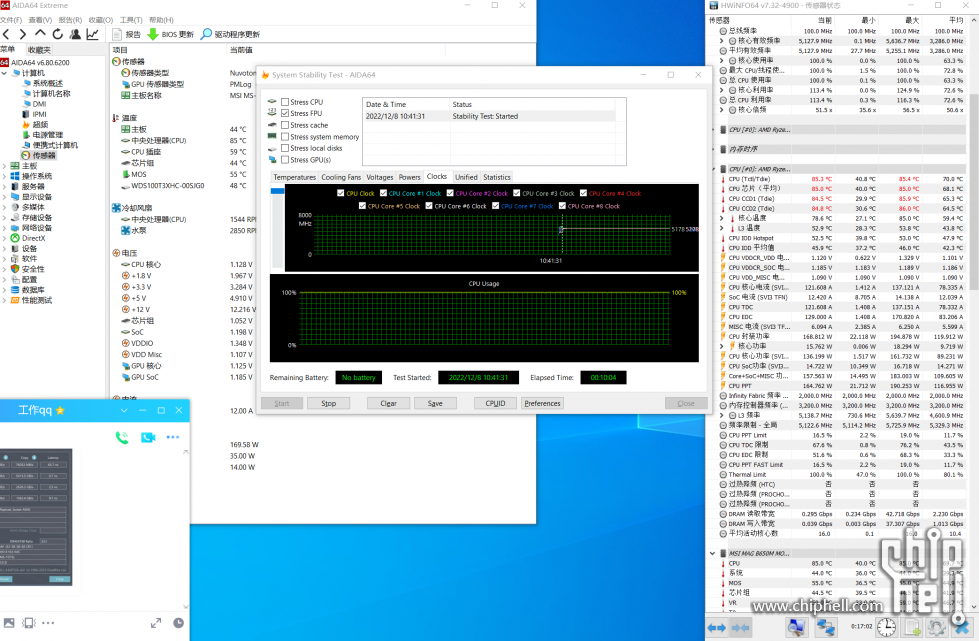The image size is (979, 641).
Task: Click HWiNFO add log file icon
Action: (913, 627)
